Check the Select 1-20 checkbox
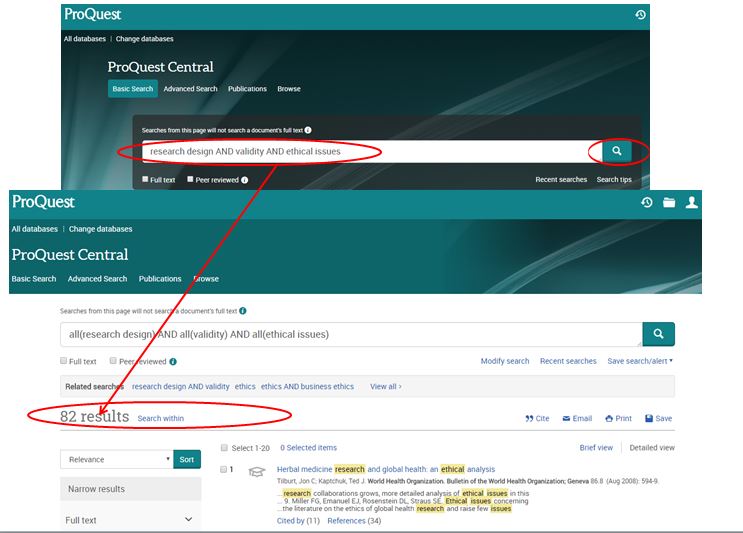Screen dimensions: 743x533 point(224,447)
